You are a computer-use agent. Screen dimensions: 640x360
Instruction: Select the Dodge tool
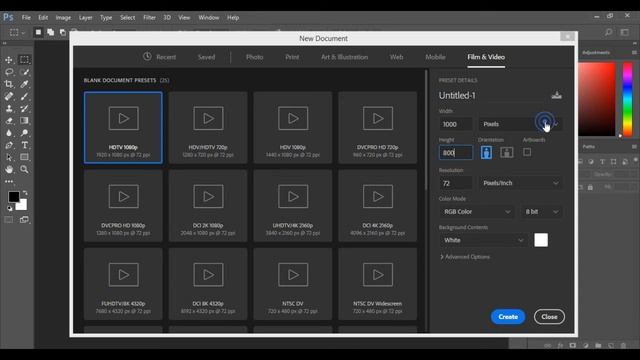pos(24,133)
